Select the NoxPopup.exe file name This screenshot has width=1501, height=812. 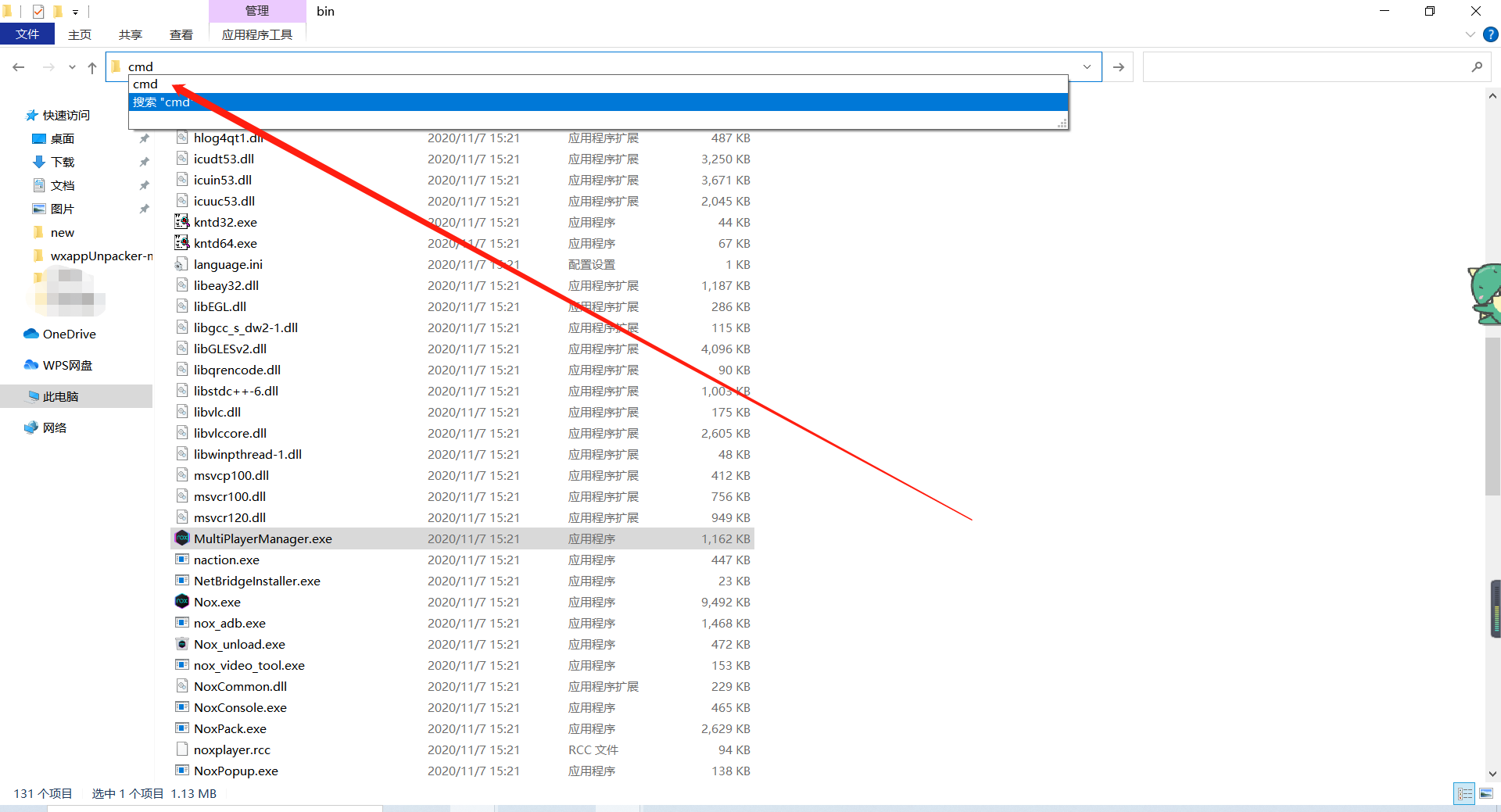click(236, 771)
